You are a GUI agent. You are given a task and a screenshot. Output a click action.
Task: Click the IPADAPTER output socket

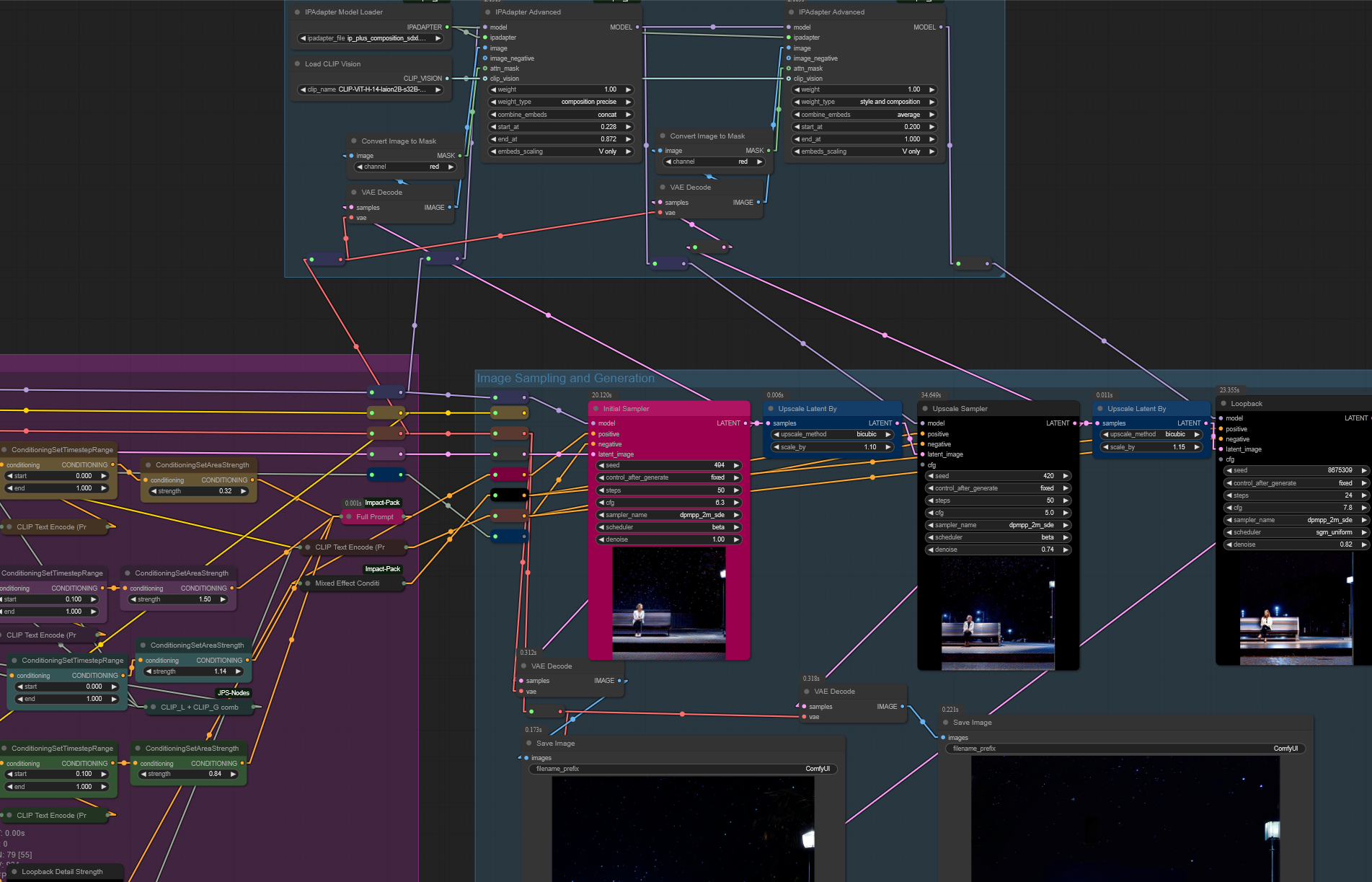coord(447,27)
